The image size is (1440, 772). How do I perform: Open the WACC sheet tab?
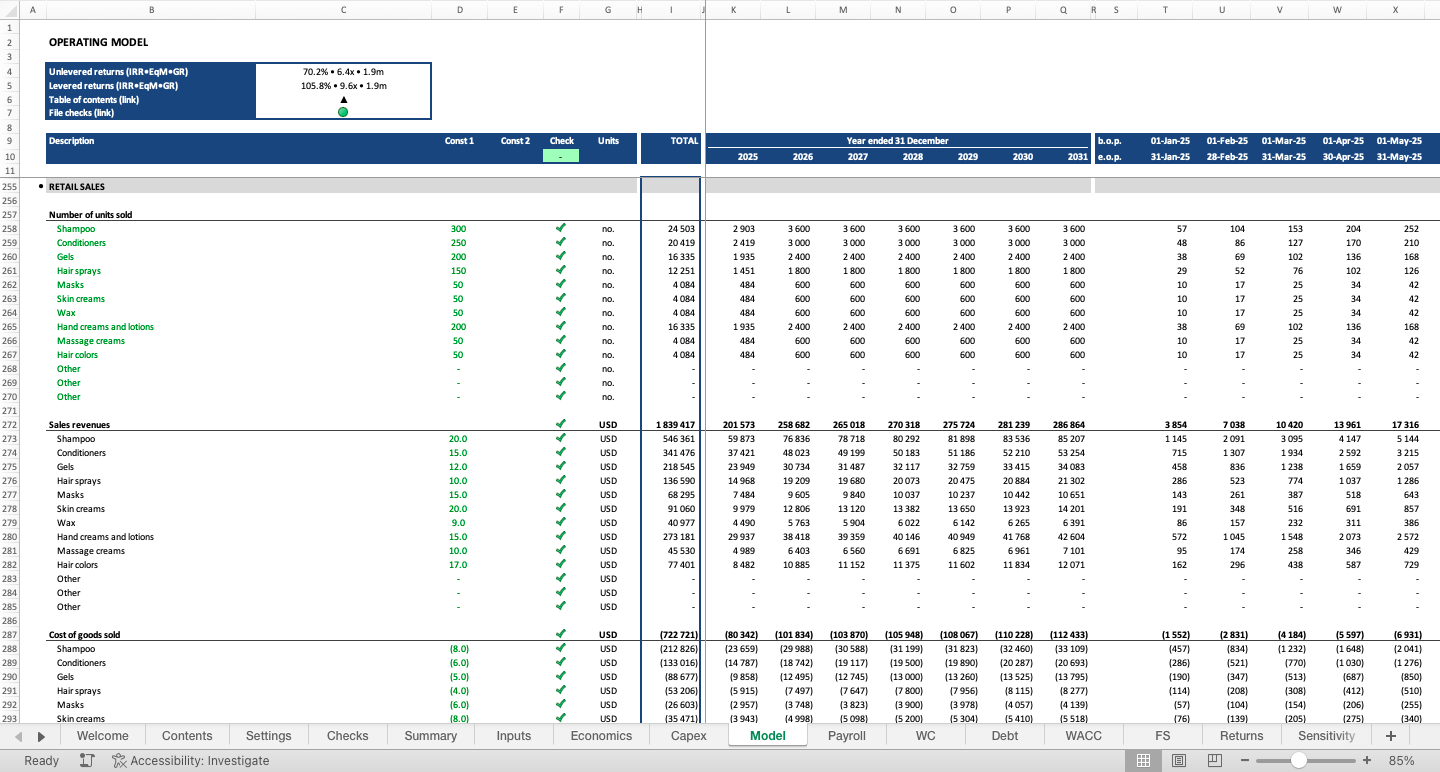(1084, 736)
